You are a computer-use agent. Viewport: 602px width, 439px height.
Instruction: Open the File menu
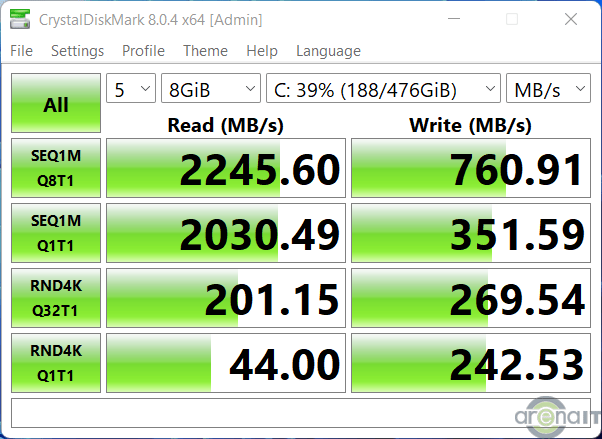pos(21,51)
